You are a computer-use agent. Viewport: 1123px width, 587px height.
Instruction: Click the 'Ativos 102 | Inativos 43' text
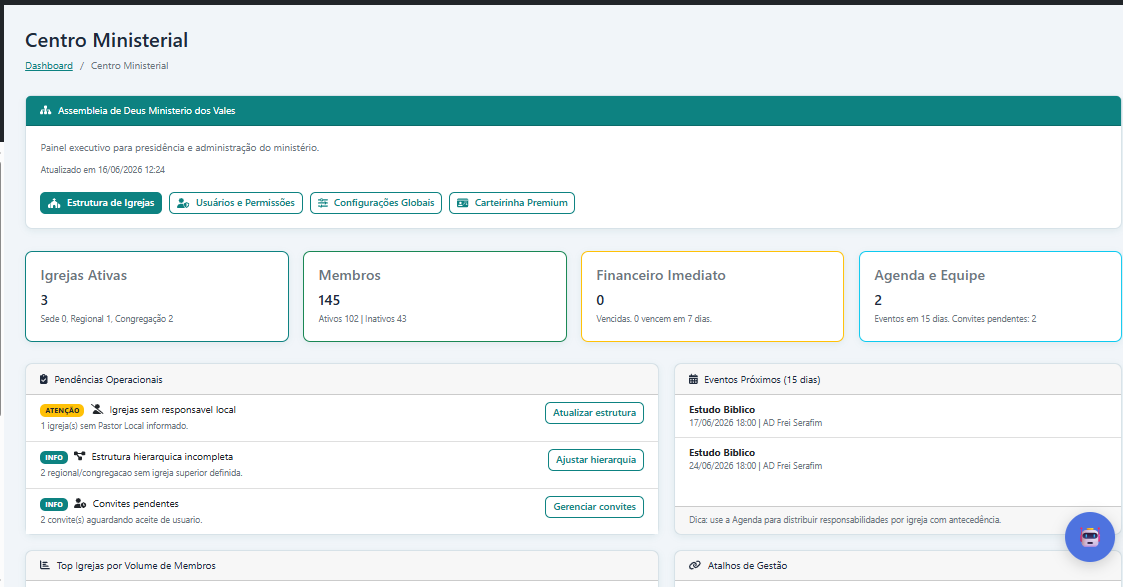(x=362, y=319)
